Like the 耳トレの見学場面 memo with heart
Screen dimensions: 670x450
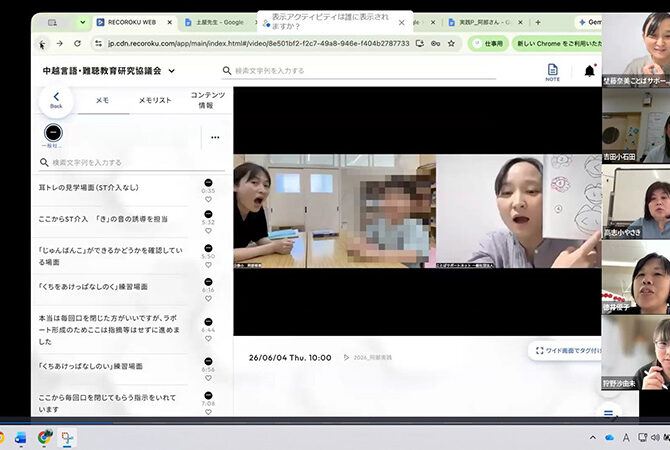click(208, 200)
